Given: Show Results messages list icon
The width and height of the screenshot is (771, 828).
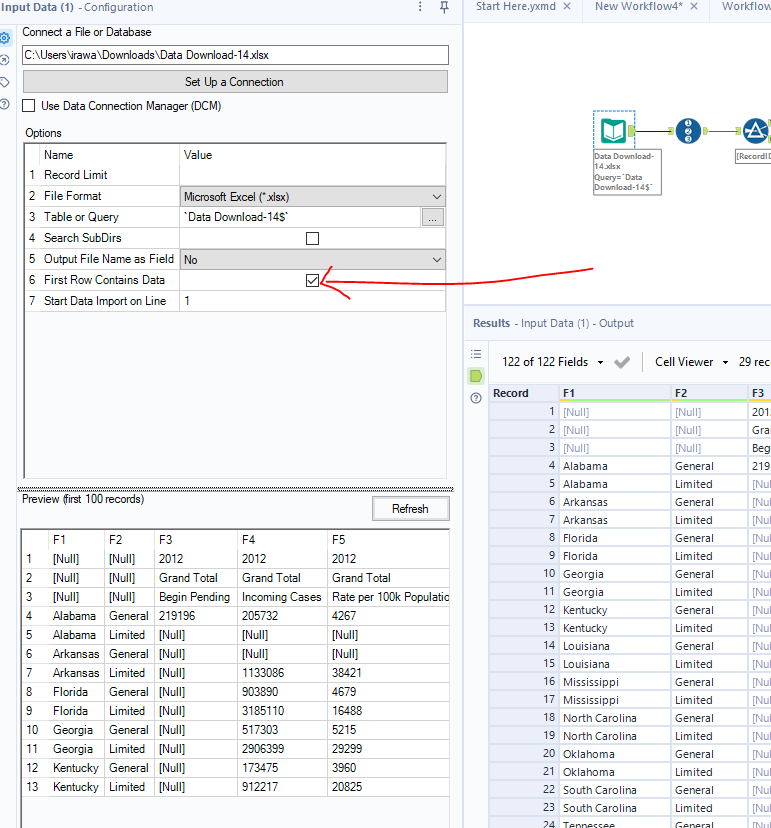Looking at the screenshot, I should [476, 354].
